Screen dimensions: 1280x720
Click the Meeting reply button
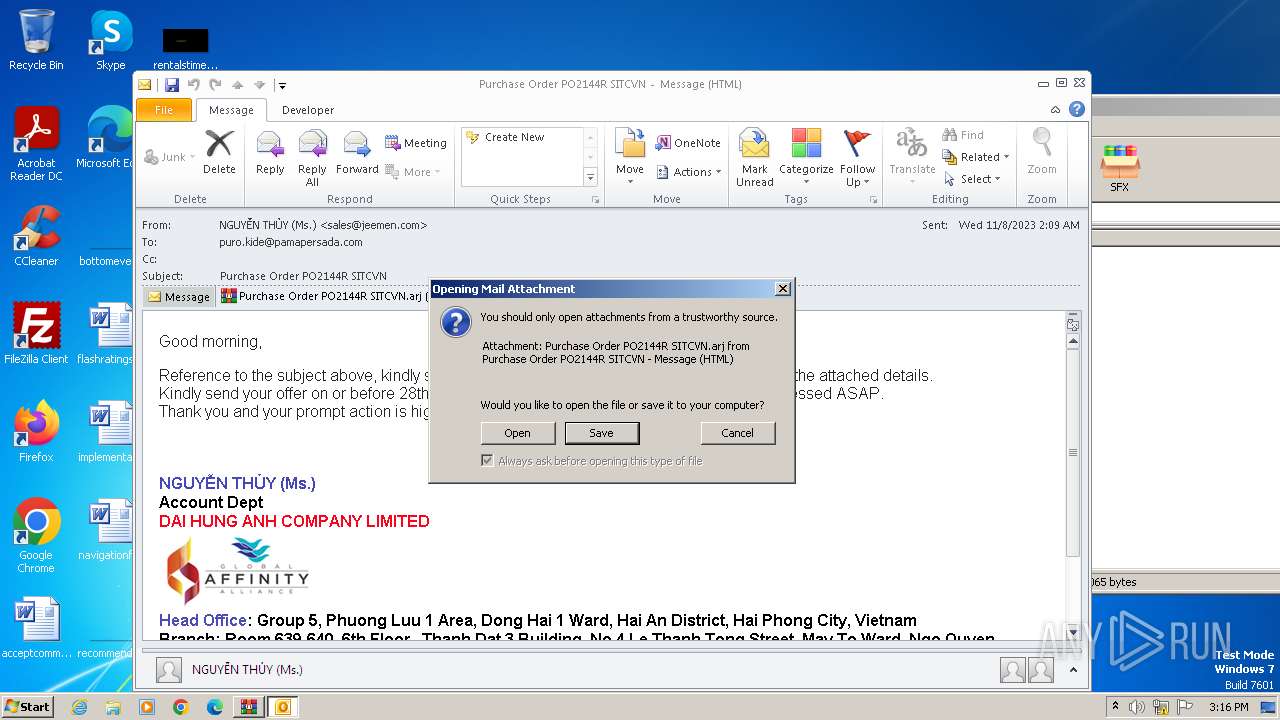[416, 143]
